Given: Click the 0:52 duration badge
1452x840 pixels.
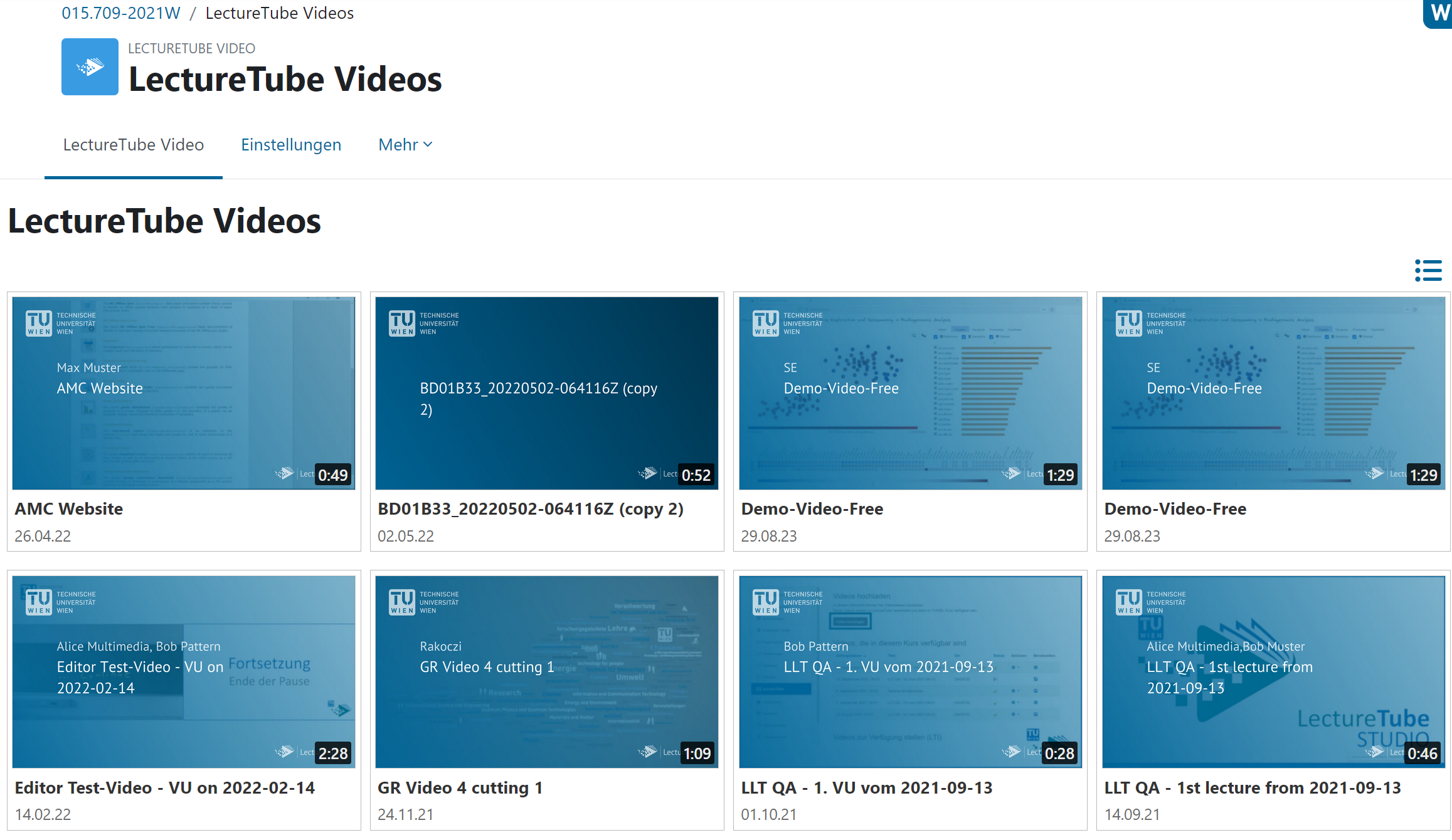Looking at the screenshot, I should tap(696, 475).
